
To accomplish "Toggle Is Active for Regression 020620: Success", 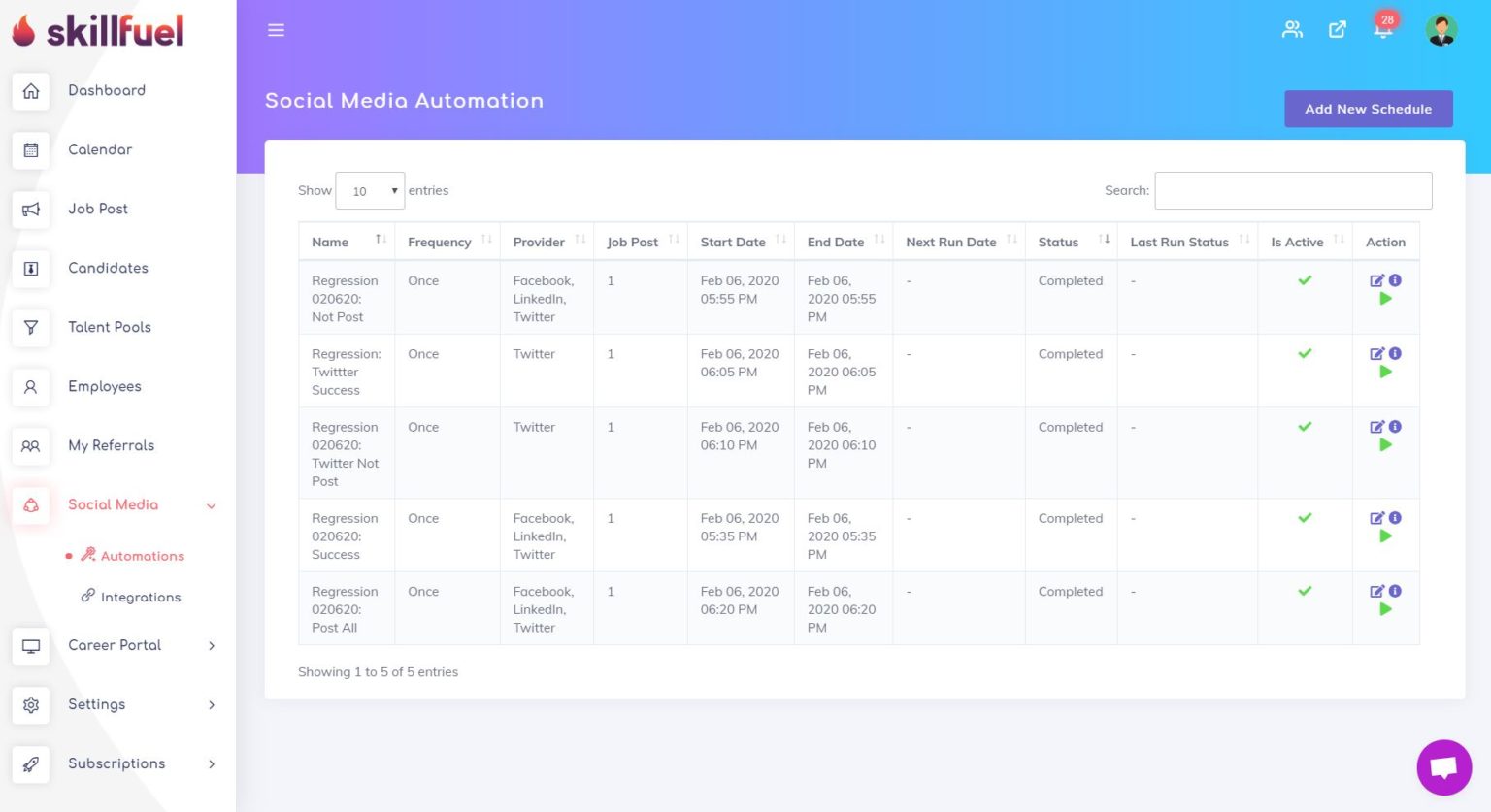I will click(1305, 518).
